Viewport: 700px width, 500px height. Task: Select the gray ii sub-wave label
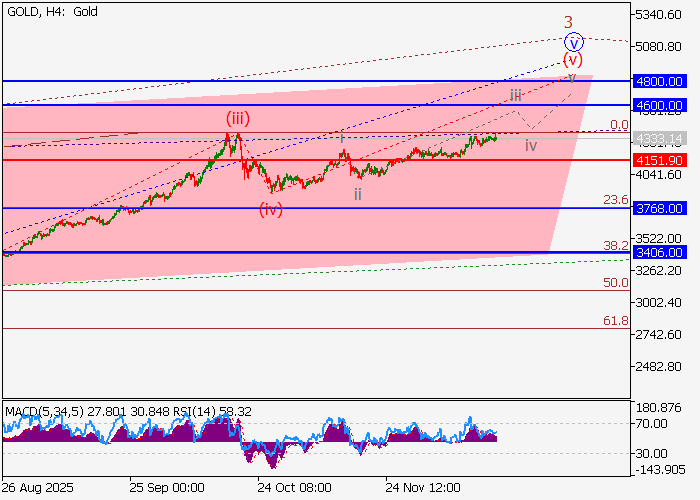[357, 193]
